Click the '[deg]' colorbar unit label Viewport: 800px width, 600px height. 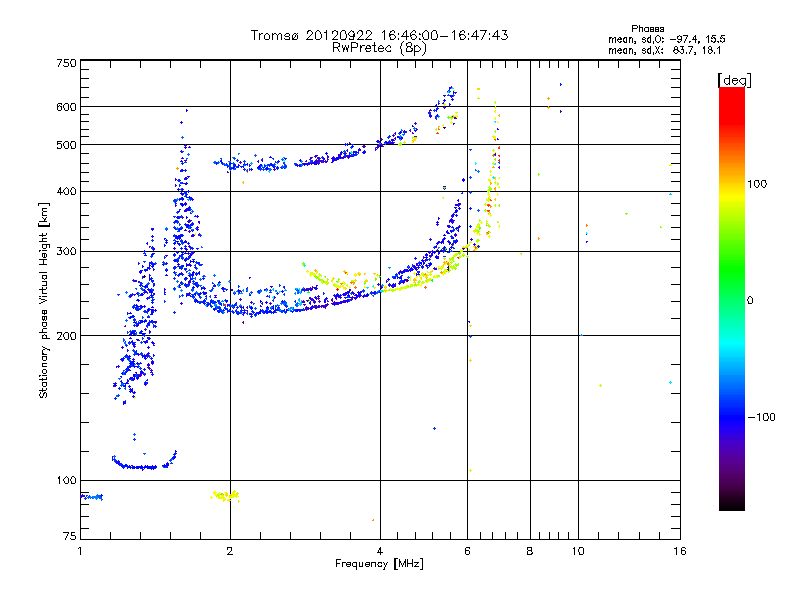tap(734, 80)
